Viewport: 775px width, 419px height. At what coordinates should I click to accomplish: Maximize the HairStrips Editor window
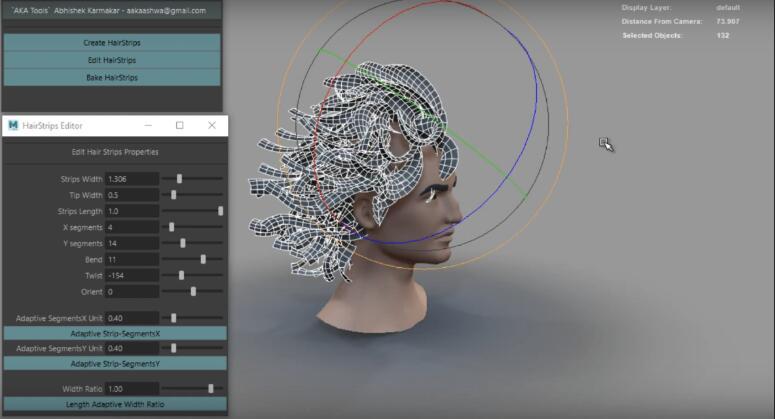click(x=180, y=126)
